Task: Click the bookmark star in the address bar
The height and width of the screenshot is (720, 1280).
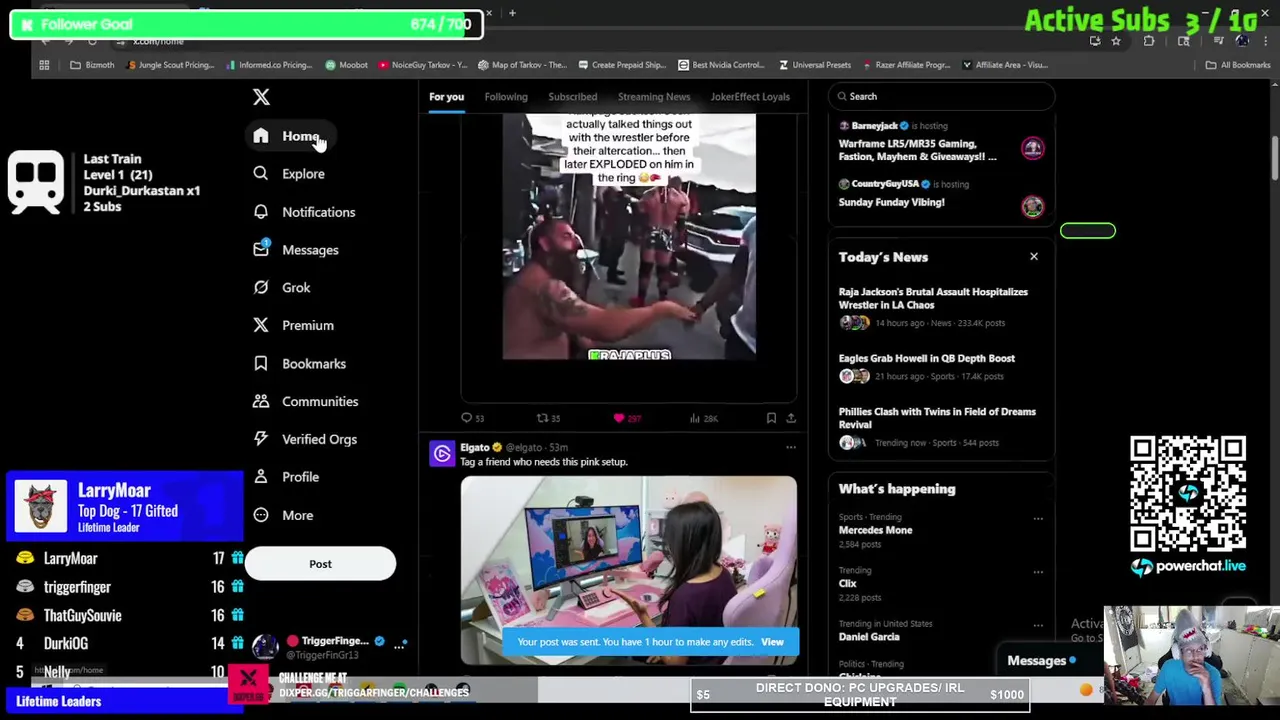Action: [1116, 41]
